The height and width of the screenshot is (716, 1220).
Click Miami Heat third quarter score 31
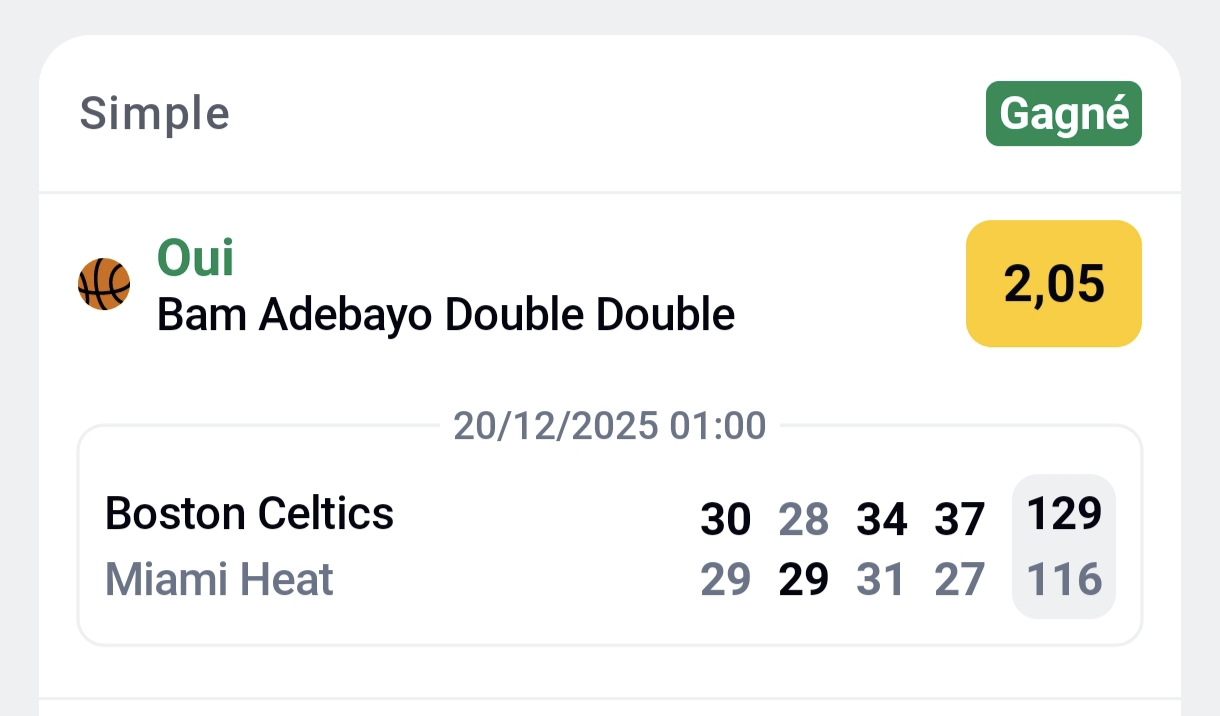pyautogui.click(x=881, y=580)
